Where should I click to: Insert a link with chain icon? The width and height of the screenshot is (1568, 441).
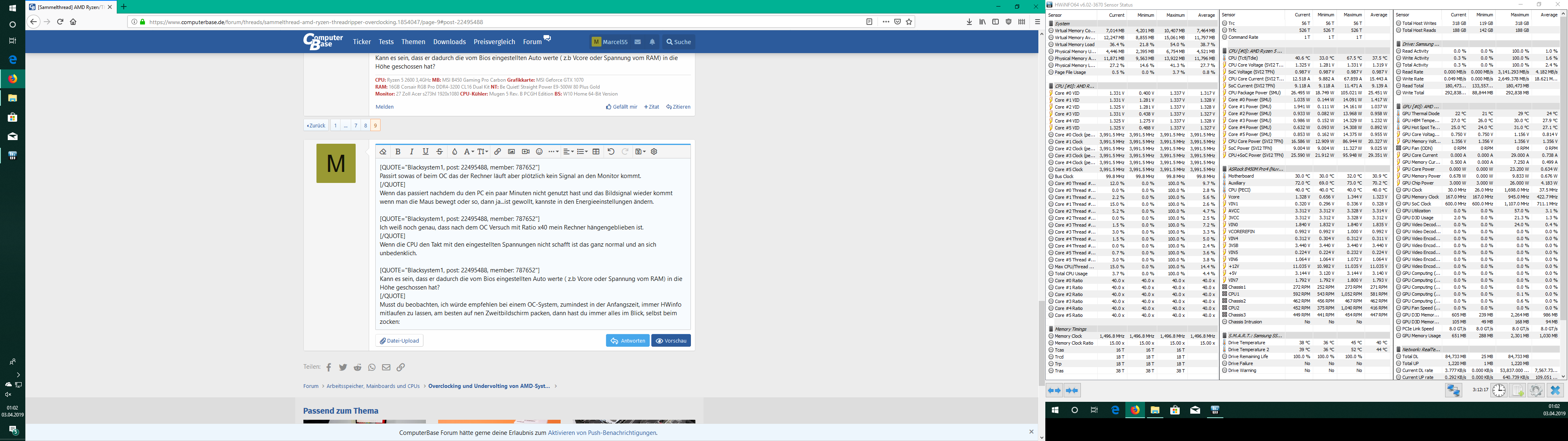point(497,151)
